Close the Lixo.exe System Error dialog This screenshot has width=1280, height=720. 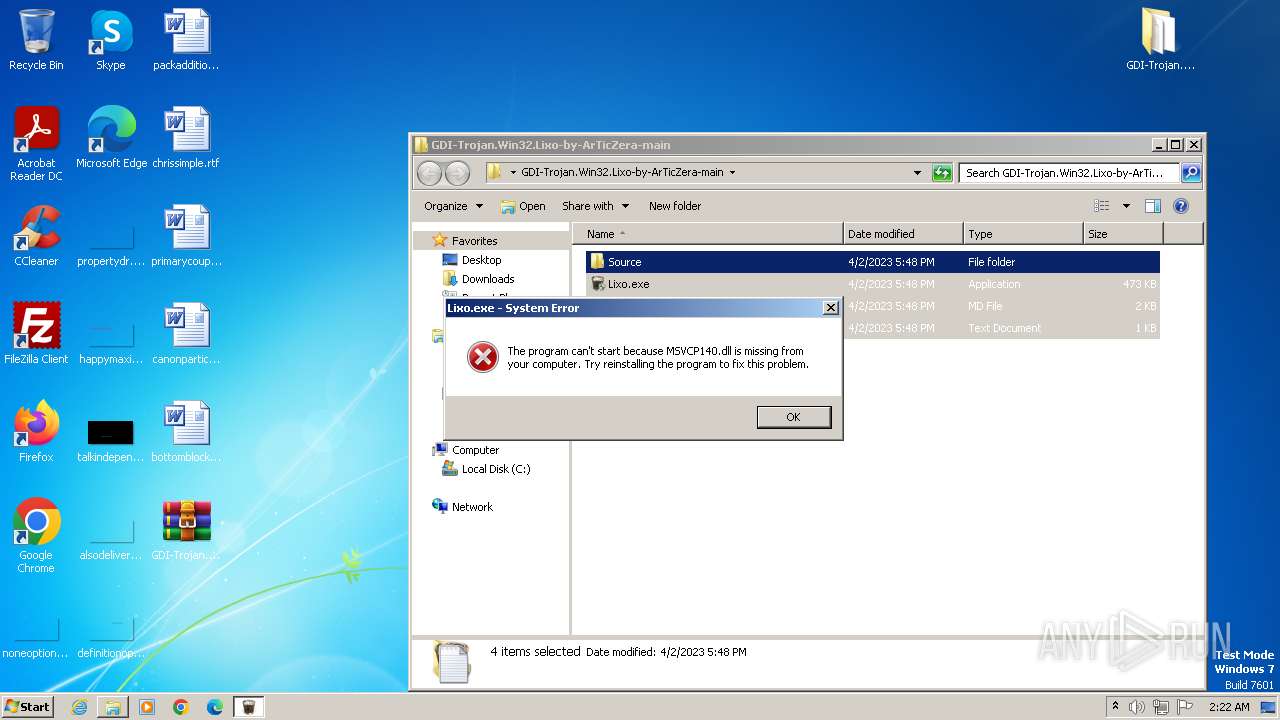coord(830,308)
